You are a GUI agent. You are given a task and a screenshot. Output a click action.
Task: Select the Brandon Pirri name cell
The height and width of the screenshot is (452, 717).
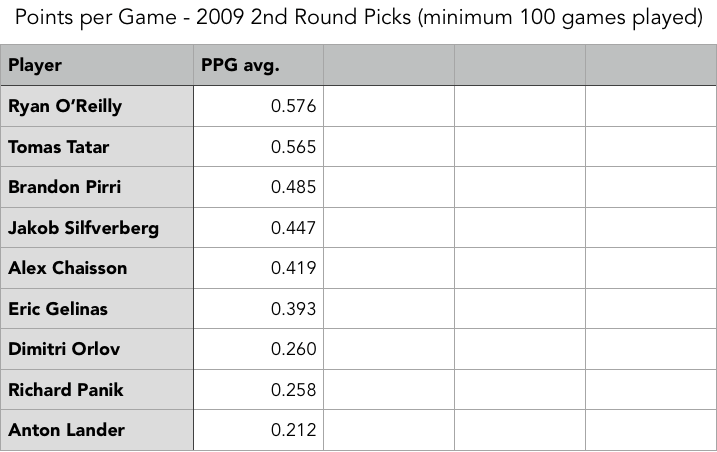[x=96, y=187]
